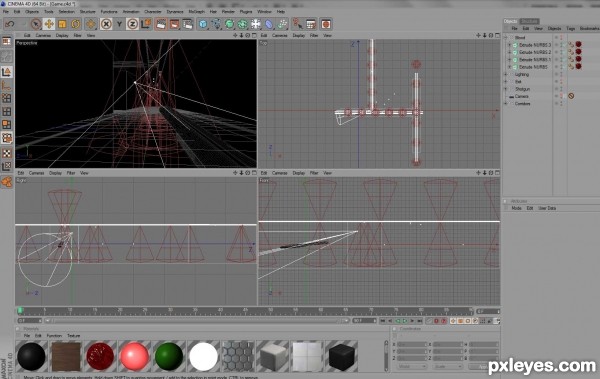Activate the Rotate tool
Viewport: 600px width, 379px height.
[75, 24]
